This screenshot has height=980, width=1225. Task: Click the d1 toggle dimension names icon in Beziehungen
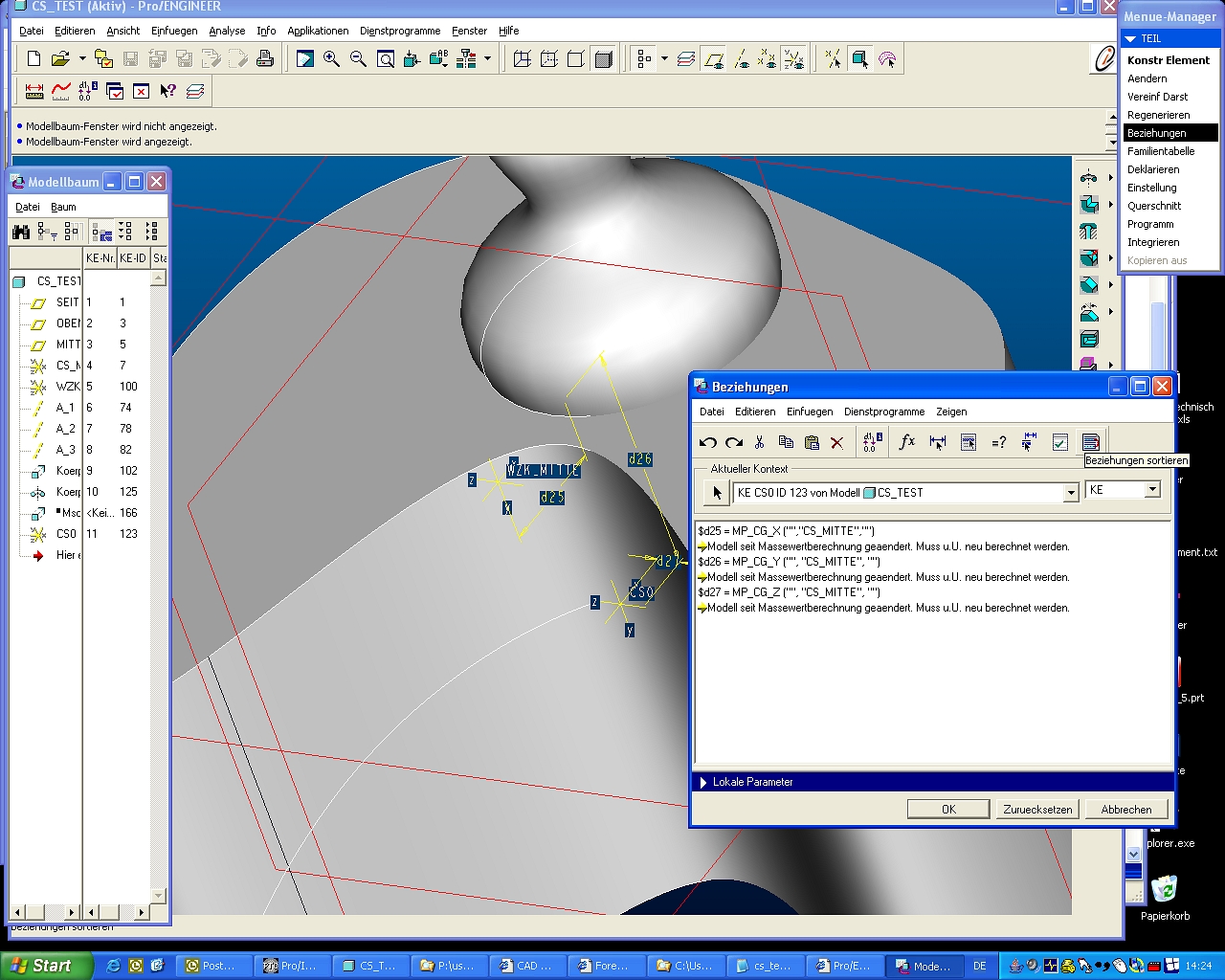(x=872, y=442)
